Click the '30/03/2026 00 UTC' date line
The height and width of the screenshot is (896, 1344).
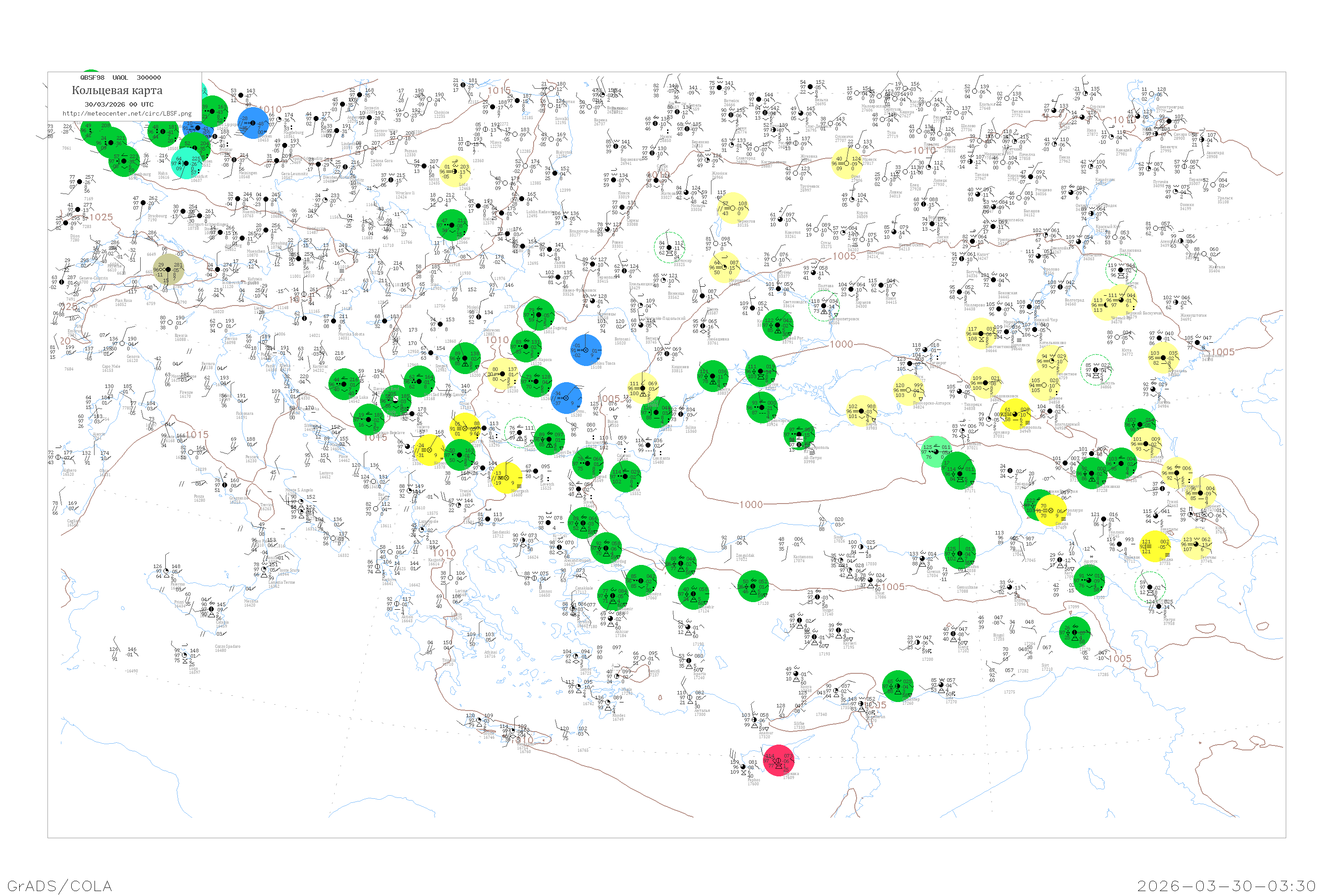(x=119, y=104)
